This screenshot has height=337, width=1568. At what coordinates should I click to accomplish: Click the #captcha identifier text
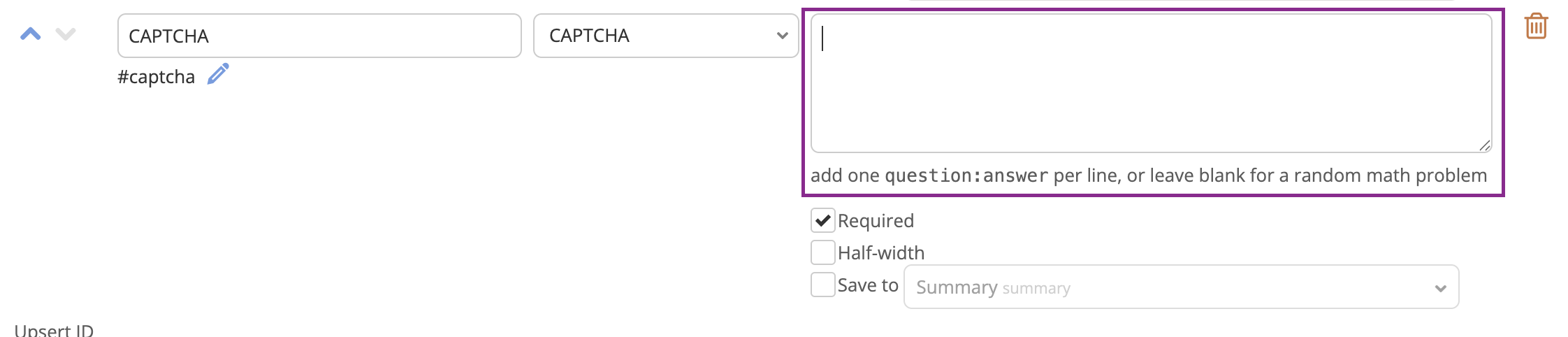pos(156,77)
